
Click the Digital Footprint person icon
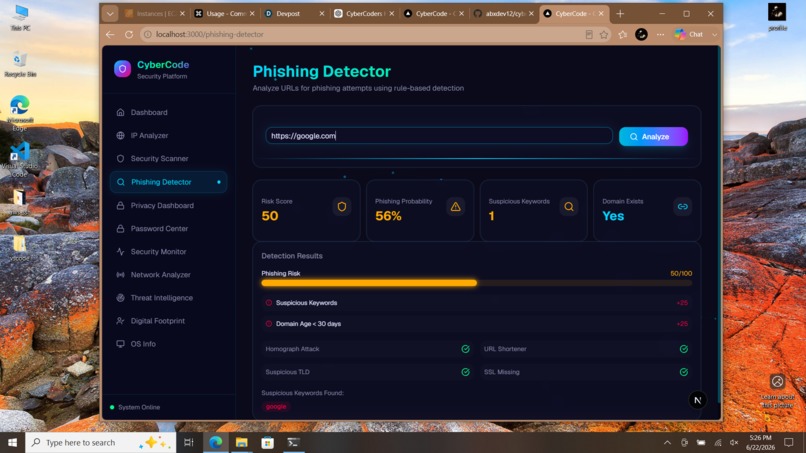pos(120,321)
